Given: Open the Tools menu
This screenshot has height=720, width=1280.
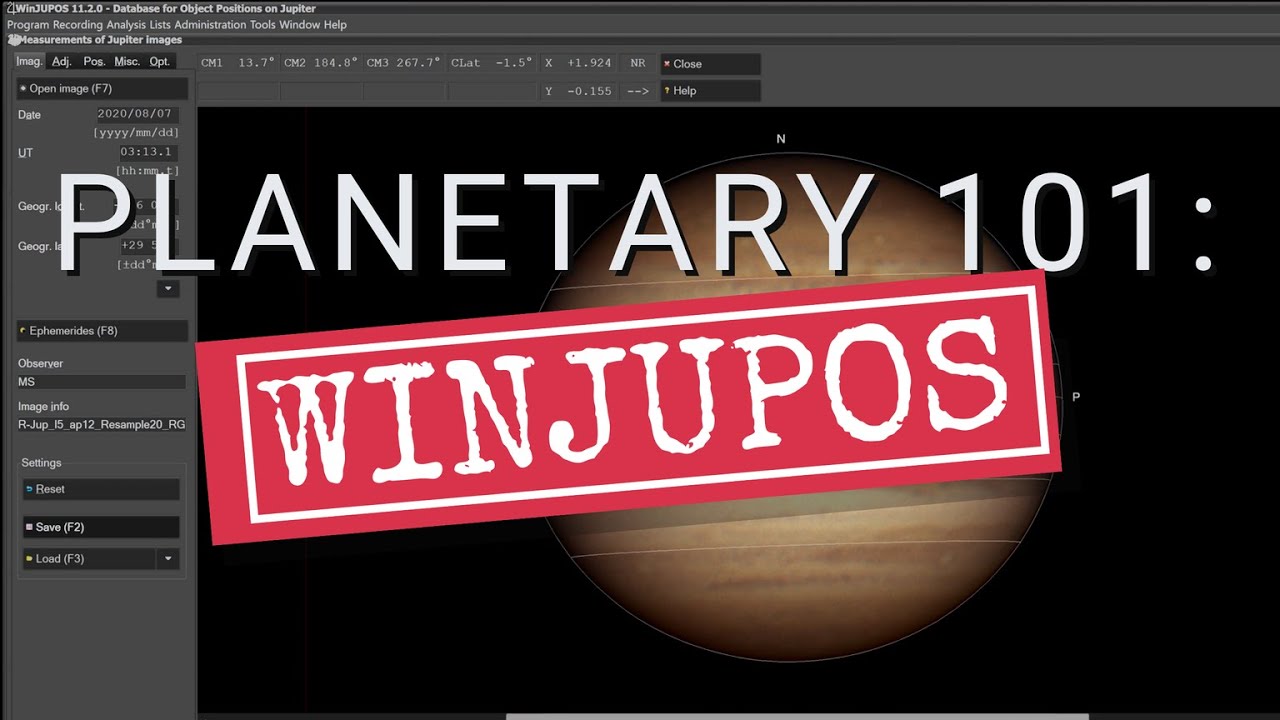Looking at the screenshot, I should tap(262, 25).
